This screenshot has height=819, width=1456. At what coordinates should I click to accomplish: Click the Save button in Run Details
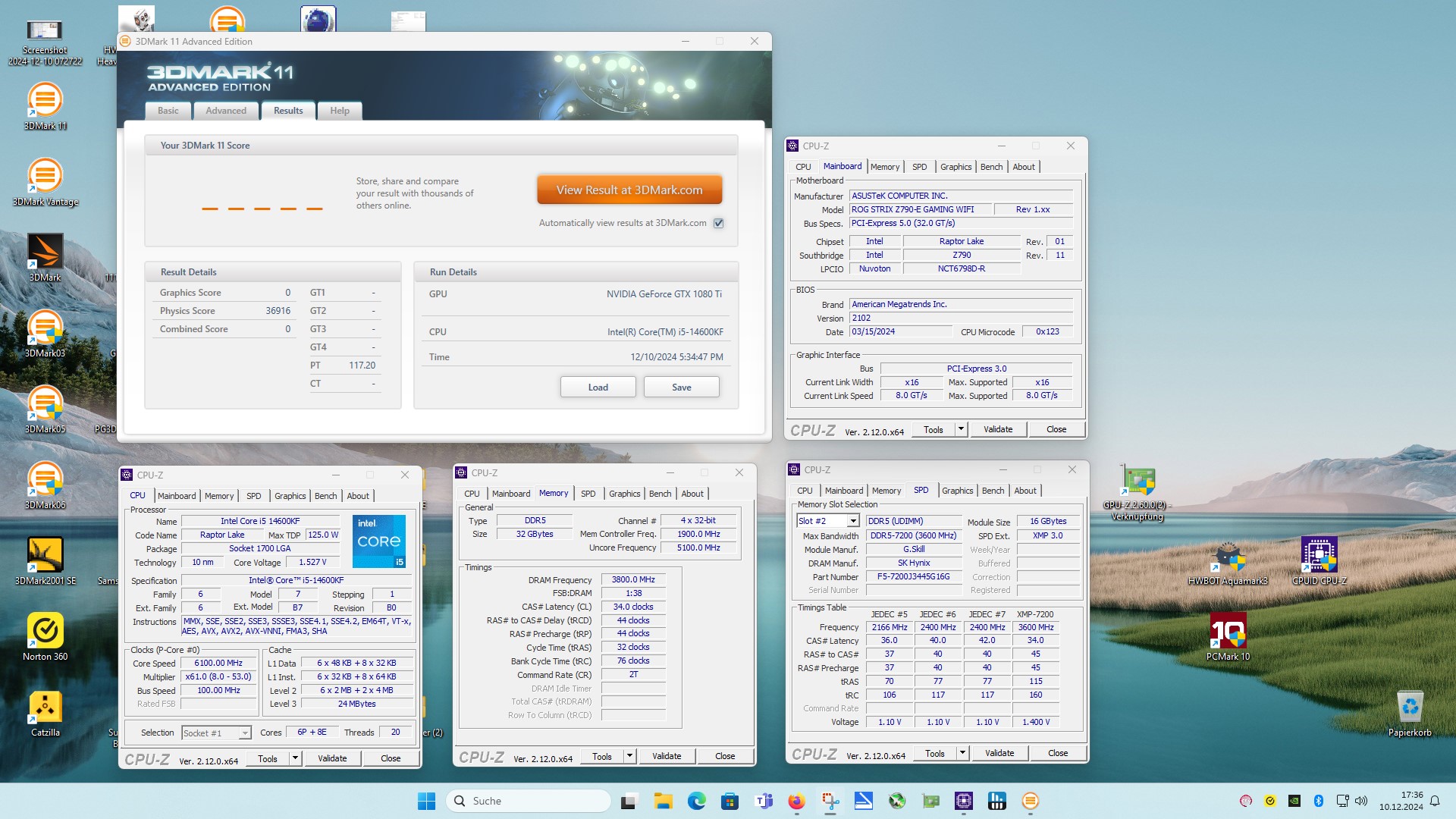click(x=682, y=388)
